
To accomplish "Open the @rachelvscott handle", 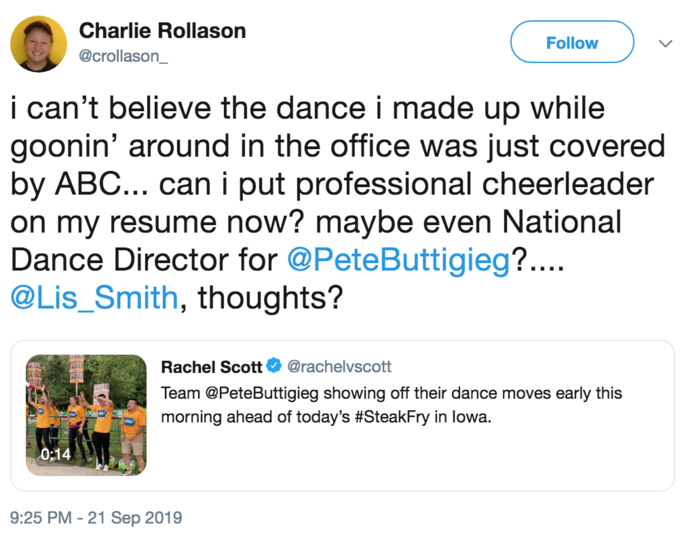I will click(339, 366).
